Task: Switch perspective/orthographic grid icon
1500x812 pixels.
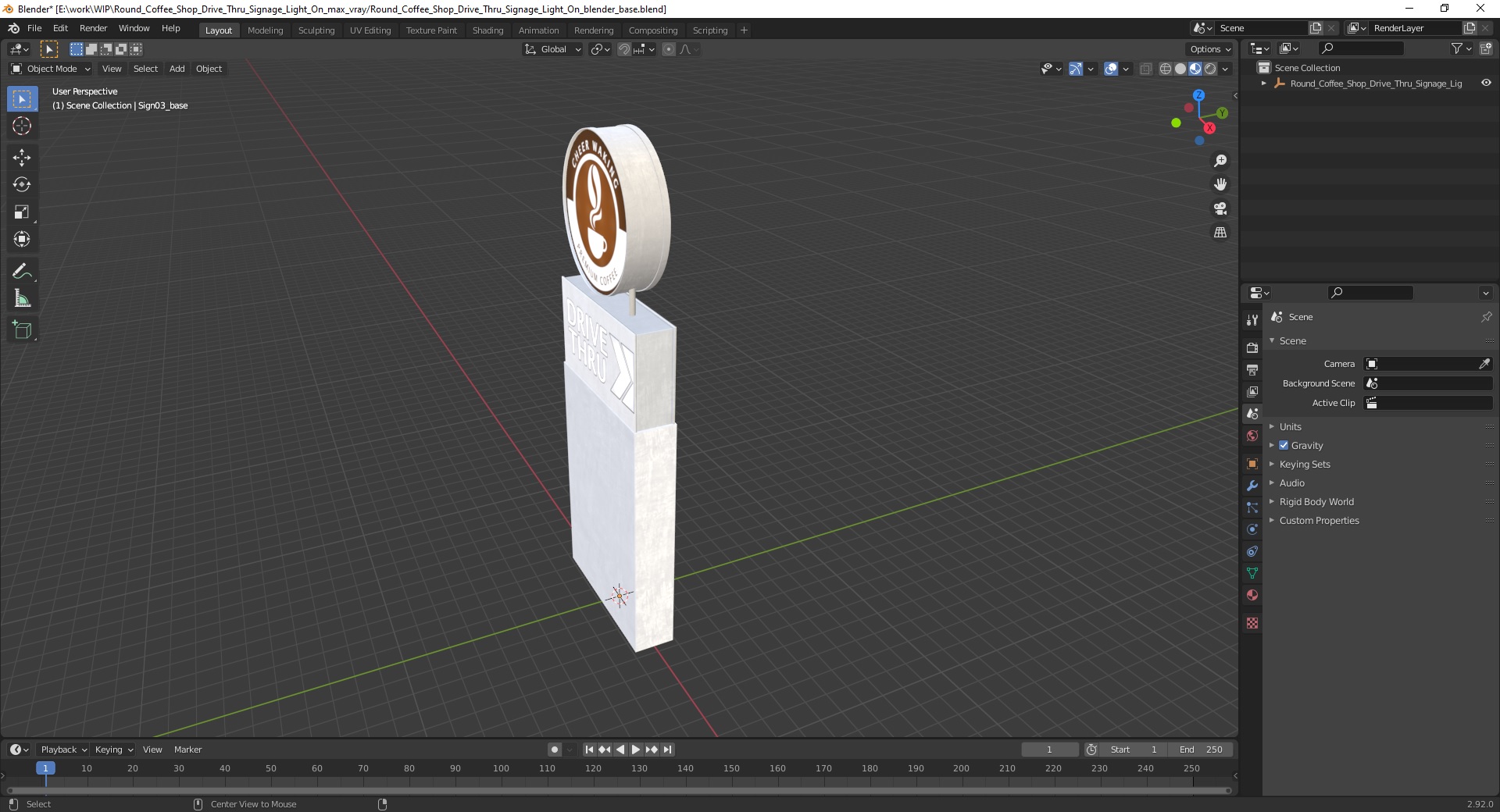Action: point(1220,233)
